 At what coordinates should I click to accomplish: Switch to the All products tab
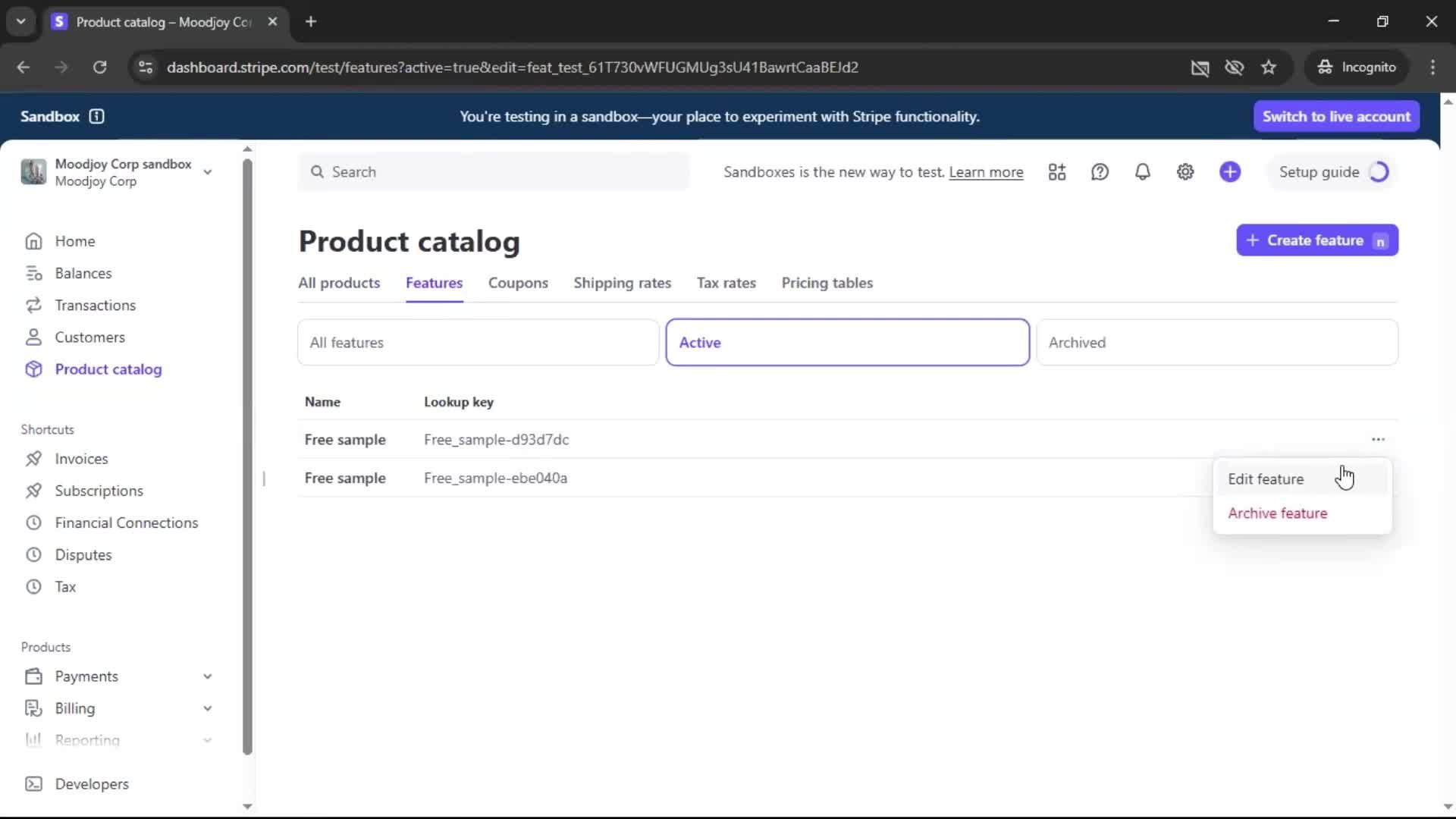(x=339, y=283)
